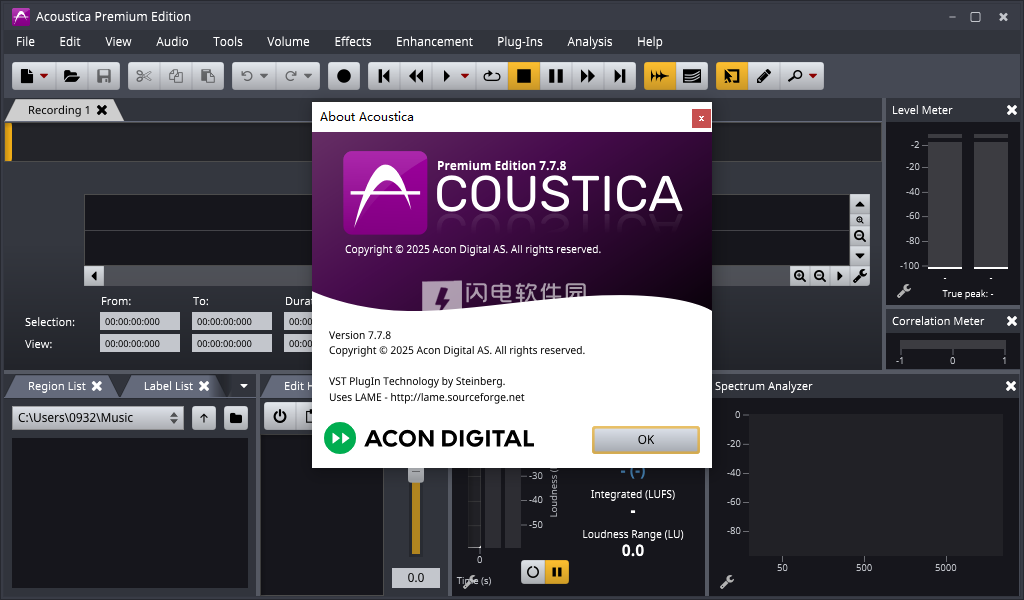Open waveform editor wrench settings
1024x600 pixels.
pyautogui.click(x=860, y=276)
